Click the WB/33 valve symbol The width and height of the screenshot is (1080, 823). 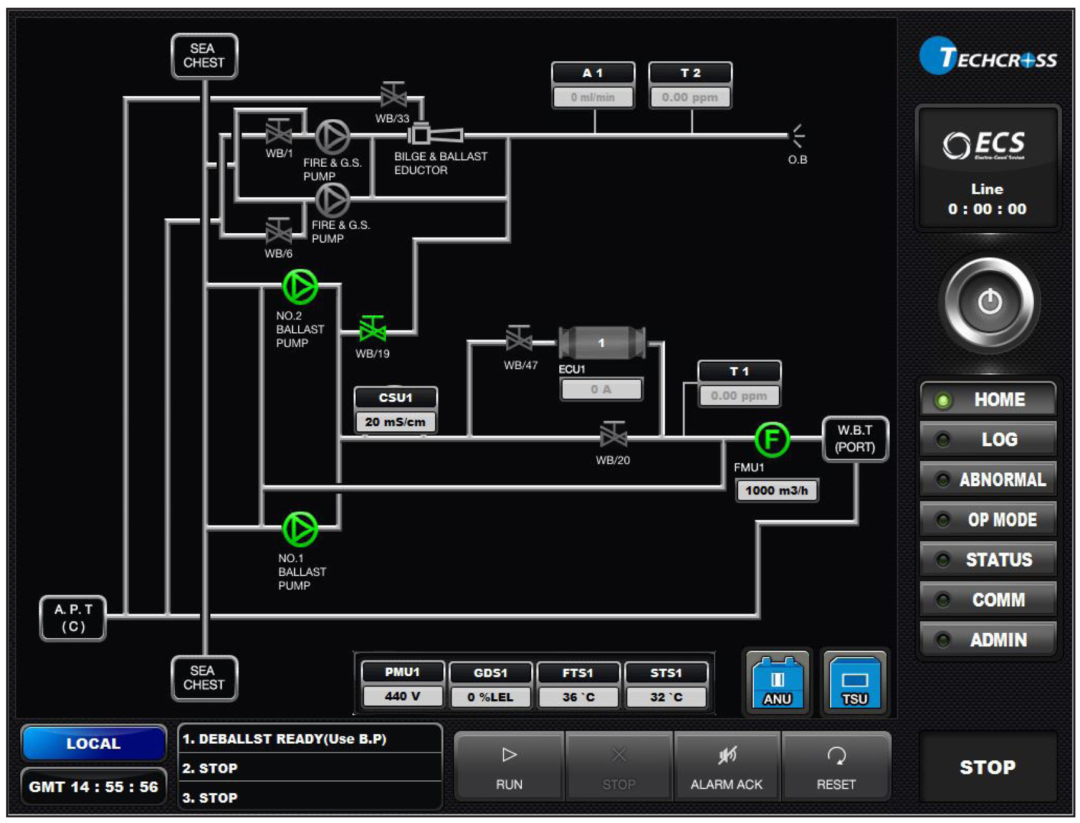point(392,97)
